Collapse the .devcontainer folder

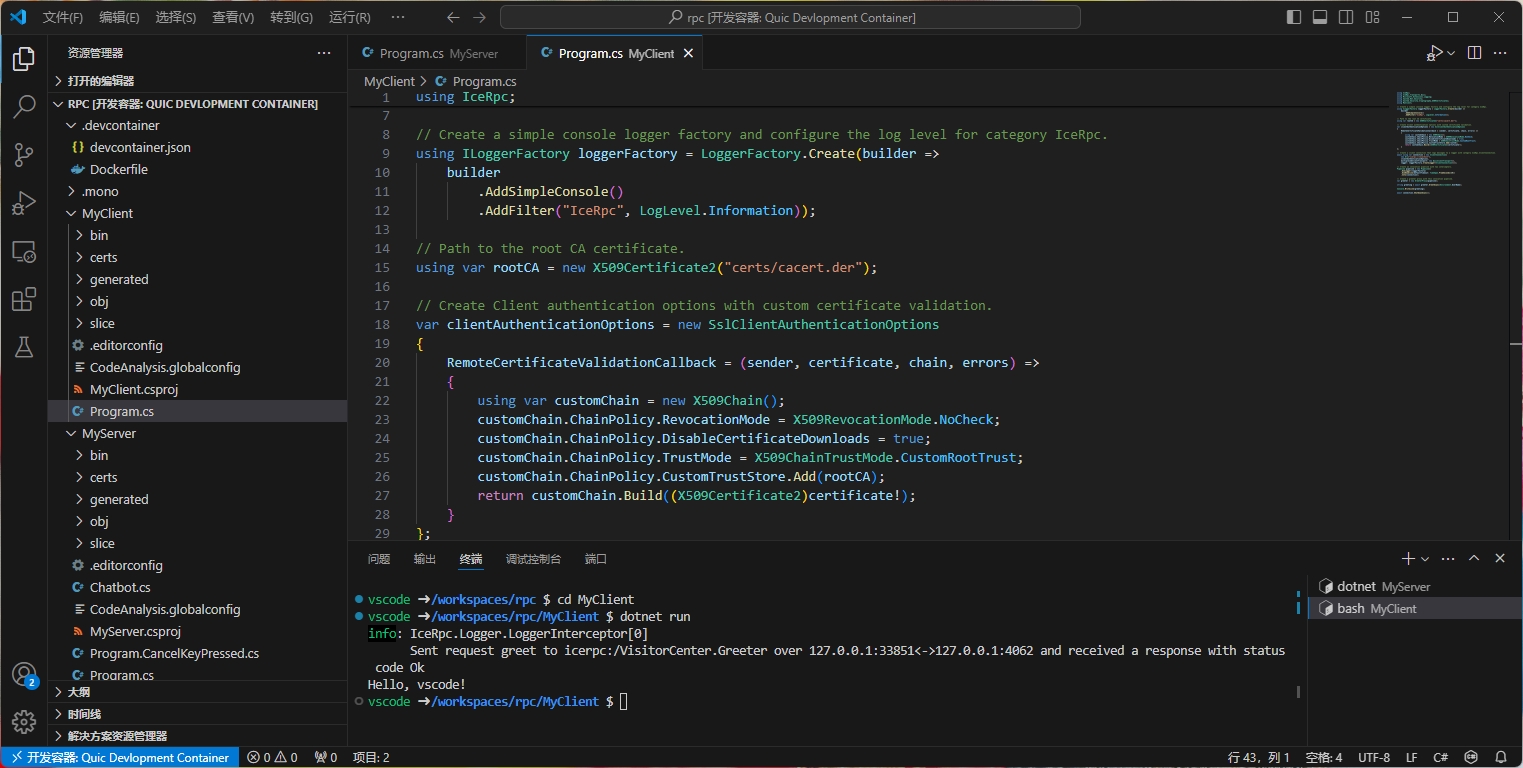[198, 125]
